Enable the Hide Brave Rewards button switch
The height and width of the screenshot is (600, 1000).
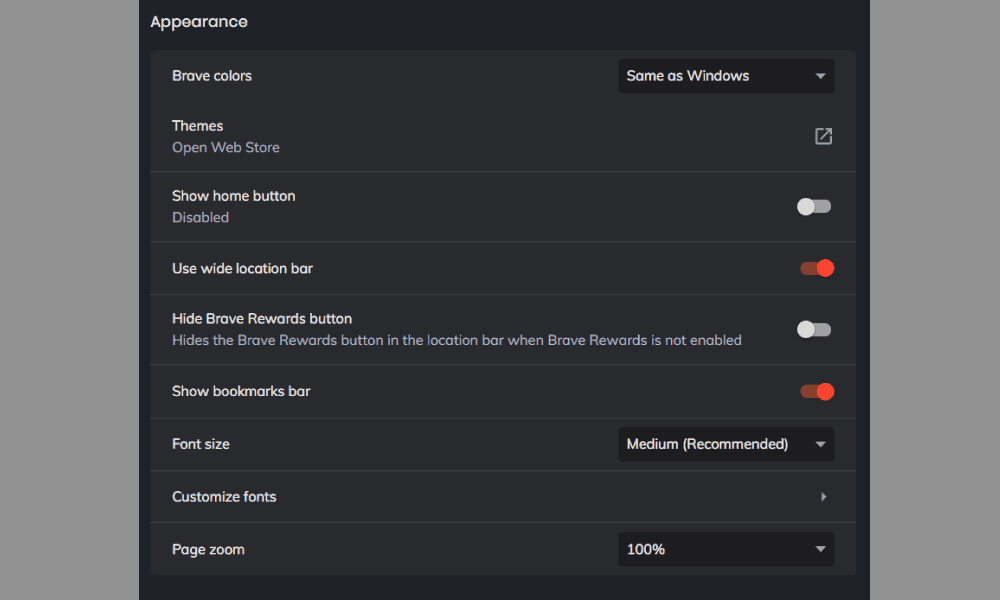click(x=814, y=330)
